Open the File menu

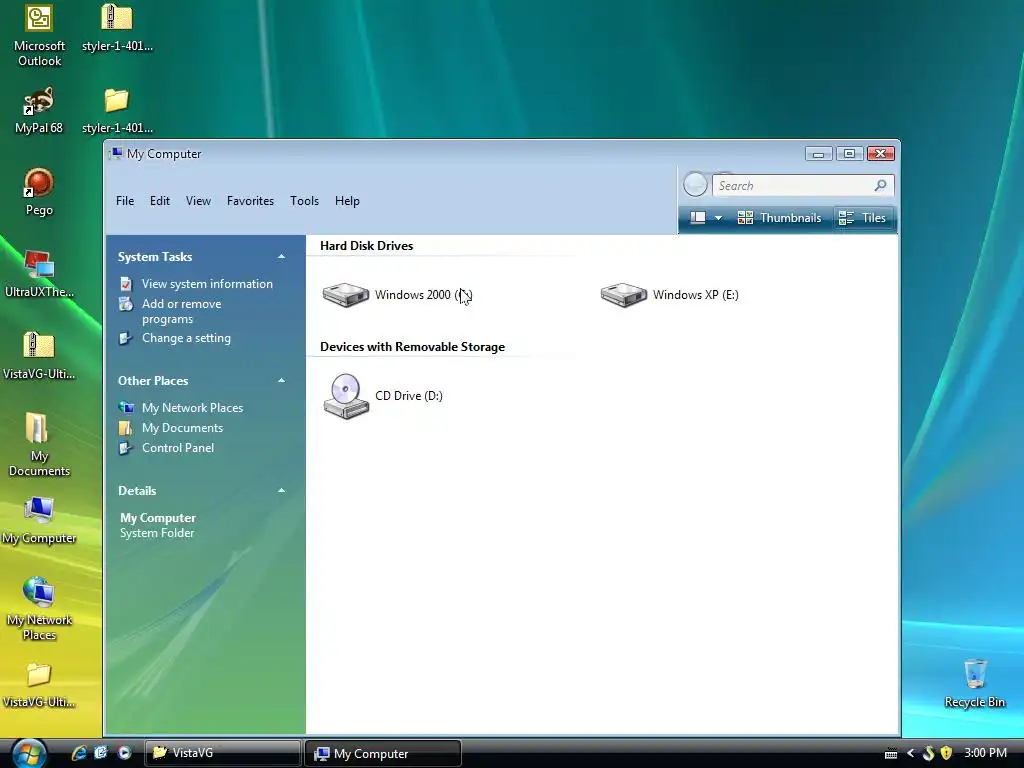[125, 201]
